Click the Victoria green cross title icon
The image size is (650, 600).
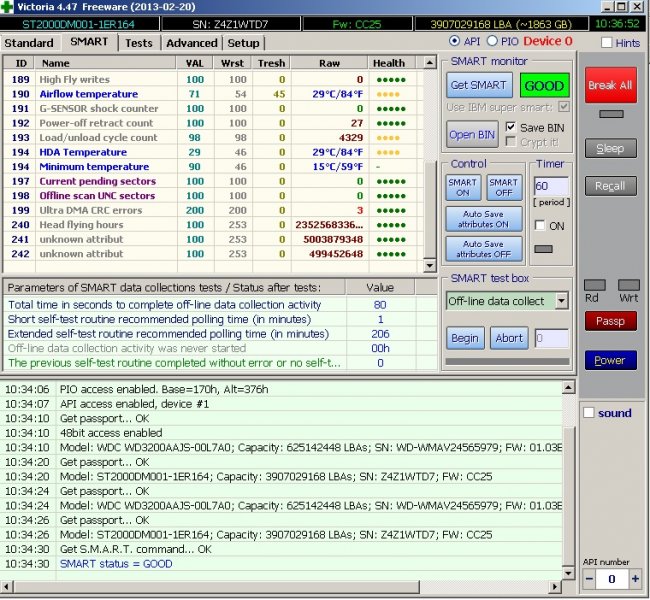pyautogui.click(x=8, y=6)
